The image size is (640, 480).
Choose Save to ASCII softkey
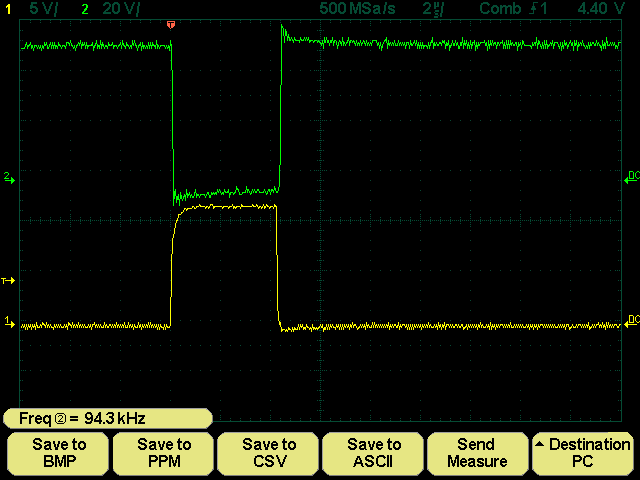pyautogui.click(x=373, y=453)
